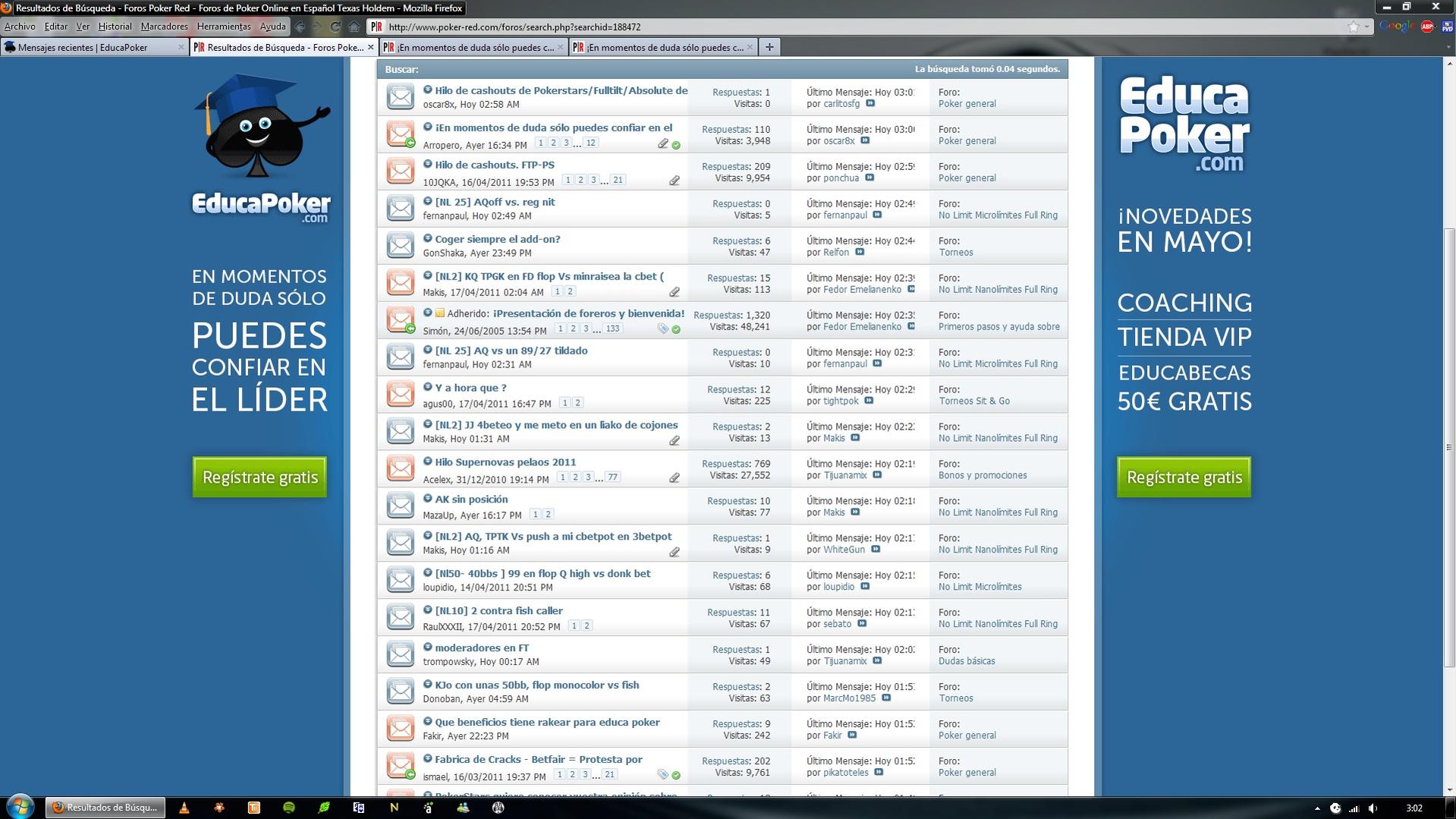
Task: Open thread 'Hilo Supernovas pelaos 2011'
Action: (x=505, y=462)
